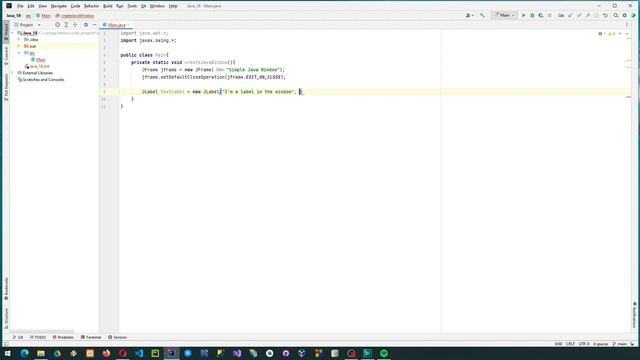Open Spotify from the taskbar

tap(384, 353)
